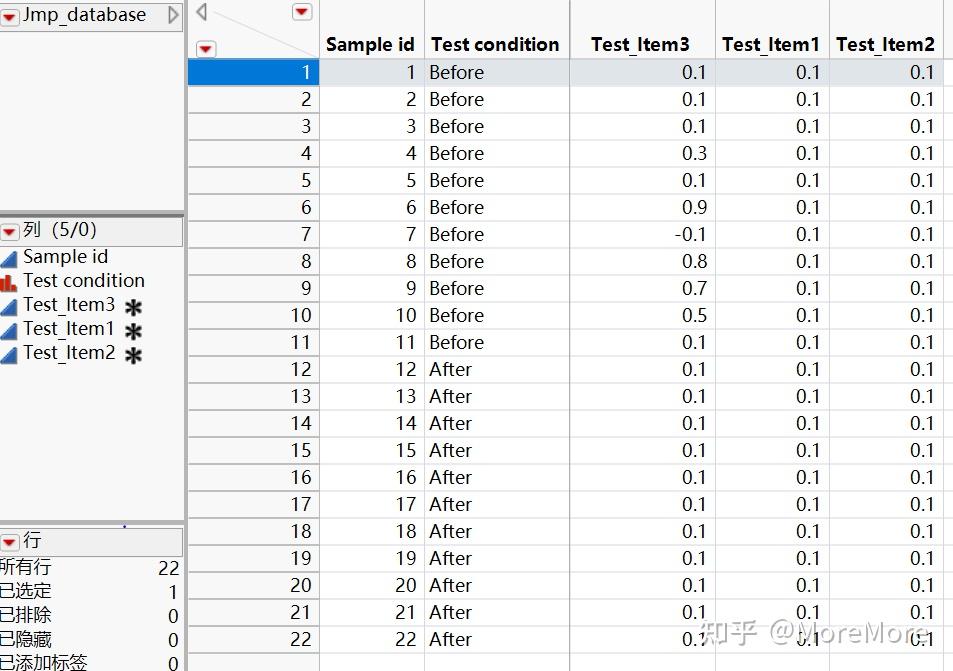Image resolution: width=953 pixels, height=671 pixels.
Task: Select the Test condition column header
Action: click(x=495, y=44)
